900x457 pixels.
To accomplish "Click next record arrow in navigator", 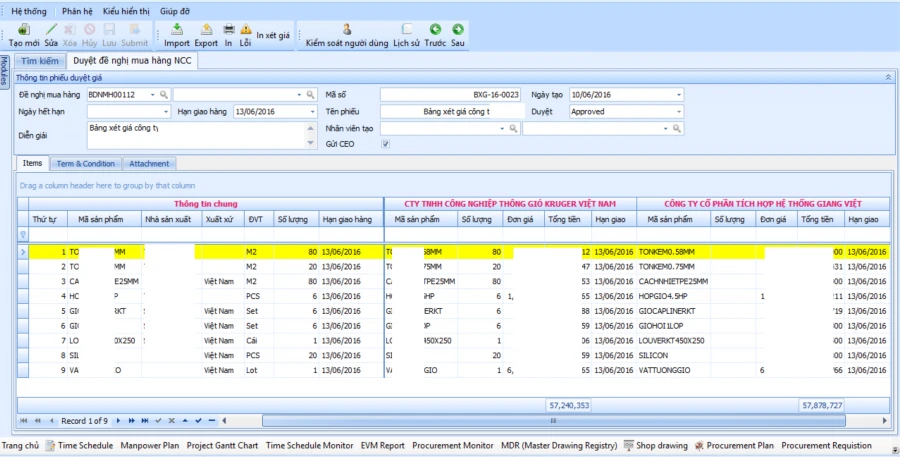I will (x=118, y=421).
